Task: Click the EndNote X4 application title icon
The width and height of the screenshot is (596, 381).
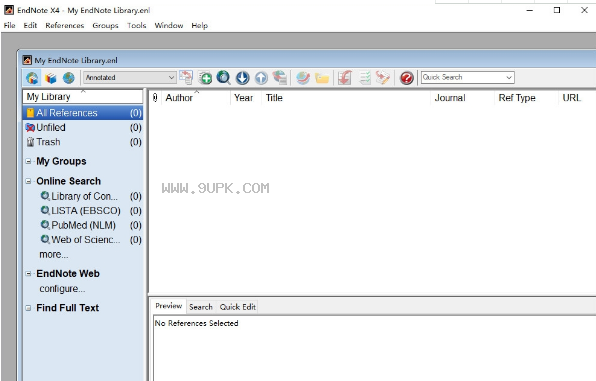Action: (9, 10)
